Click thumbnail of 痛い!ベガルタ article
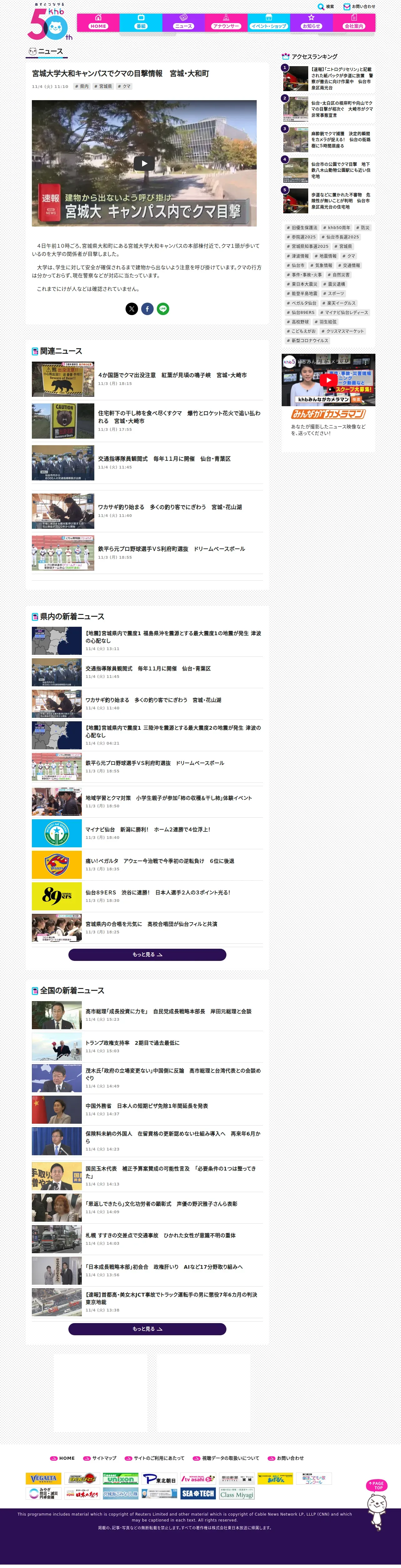401x1568 pixels. point(57,864)
